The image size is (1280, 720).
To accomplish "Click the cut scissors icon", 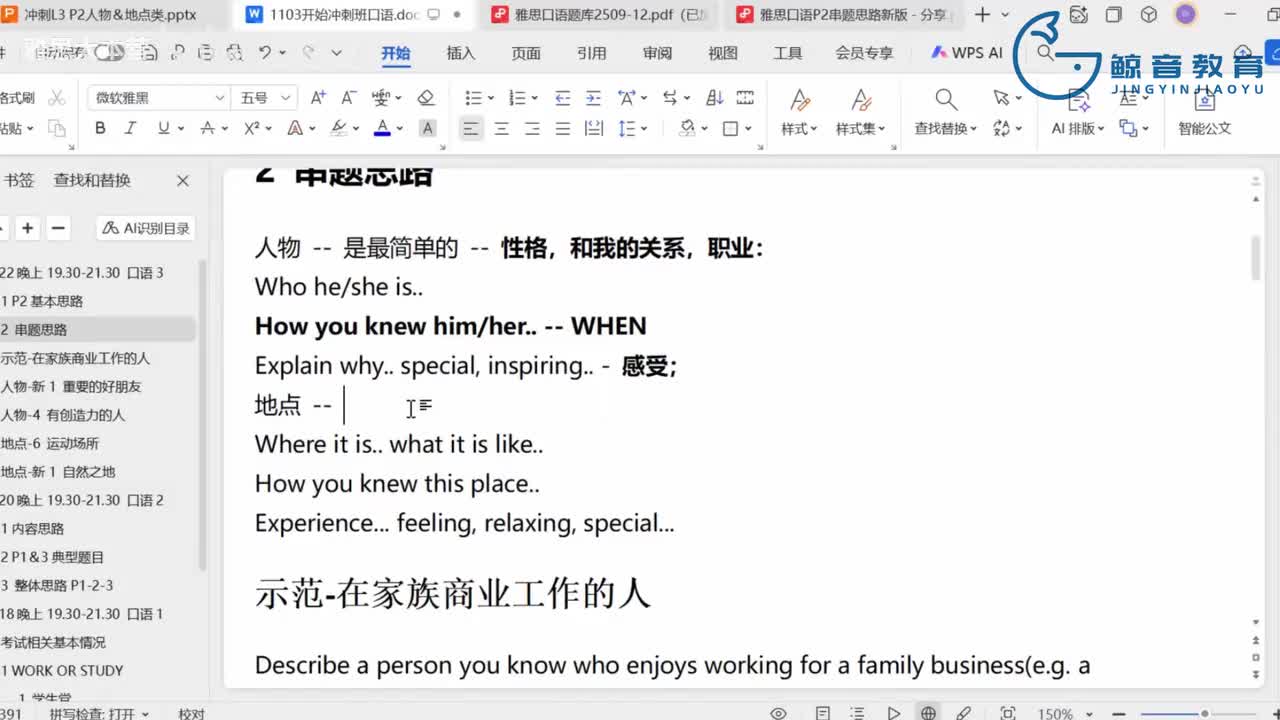I will click(x=57, y=97).
